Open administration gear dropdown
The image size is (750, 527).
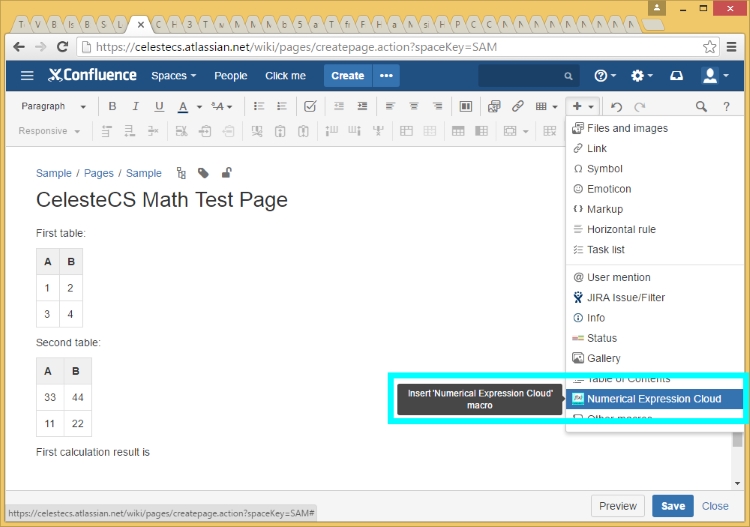click(x=641, y=76)
